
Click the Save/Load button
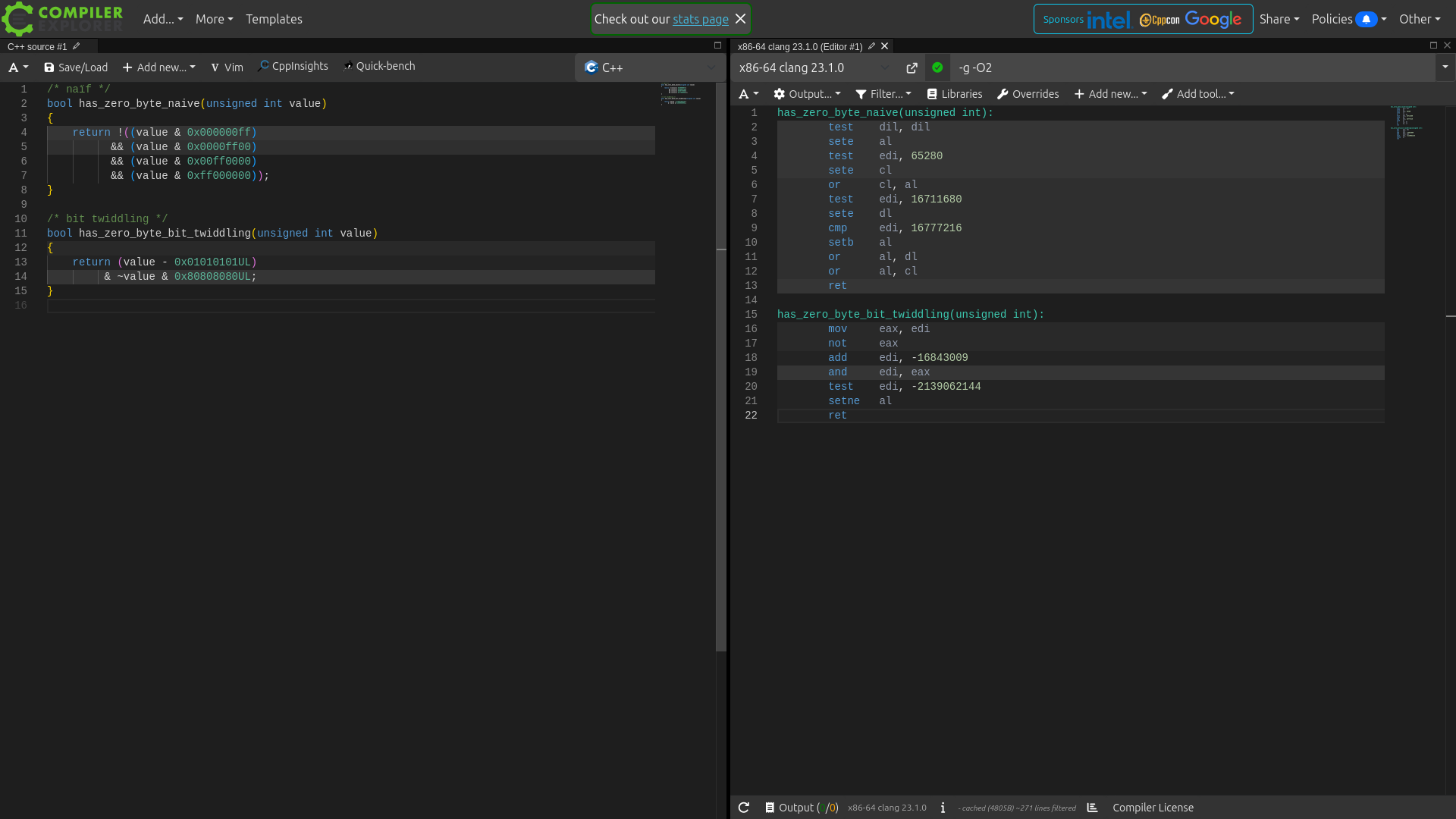(76, 67)
